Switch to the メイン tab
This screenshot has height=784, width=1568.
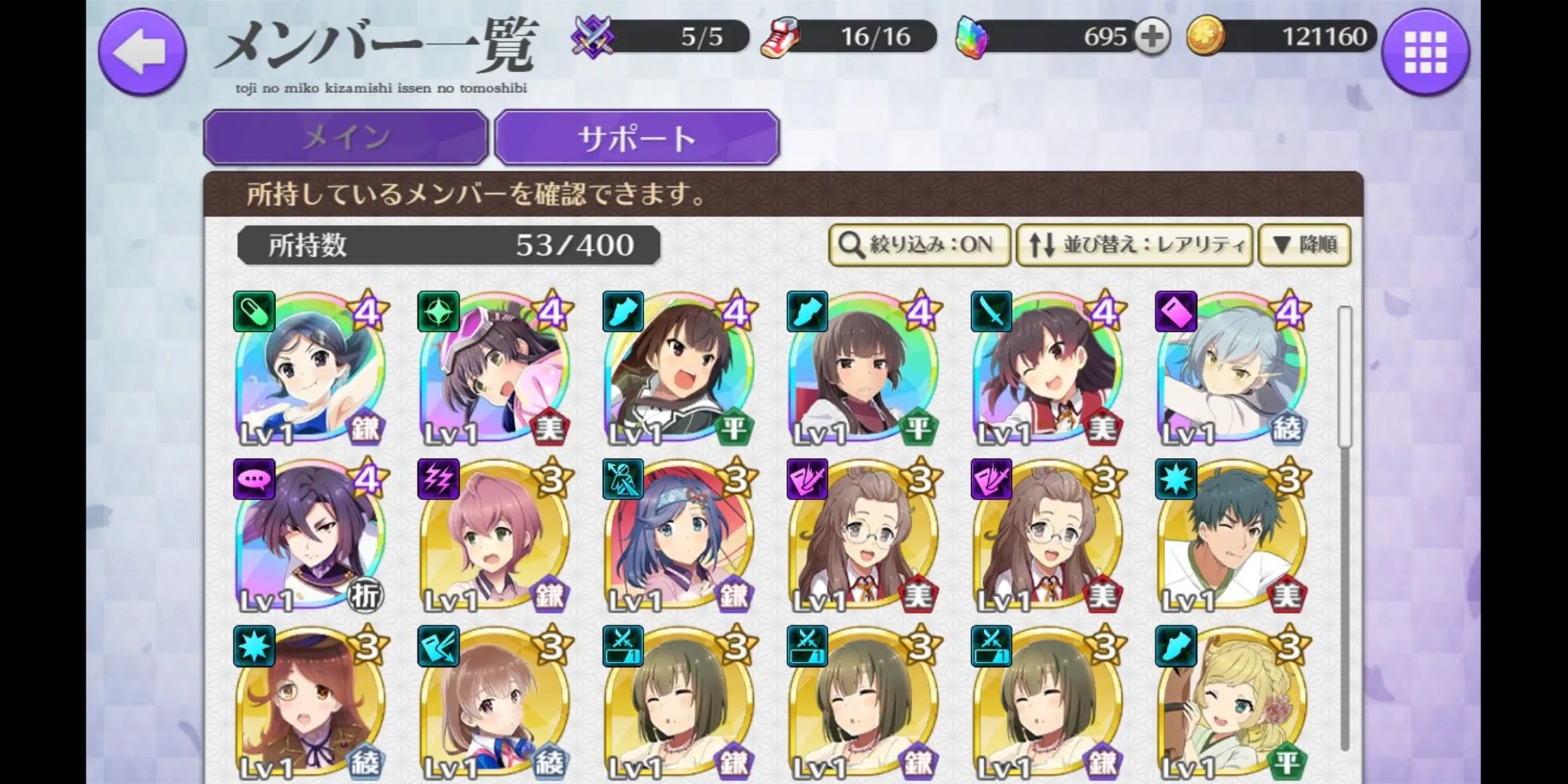tap(346, 137)
